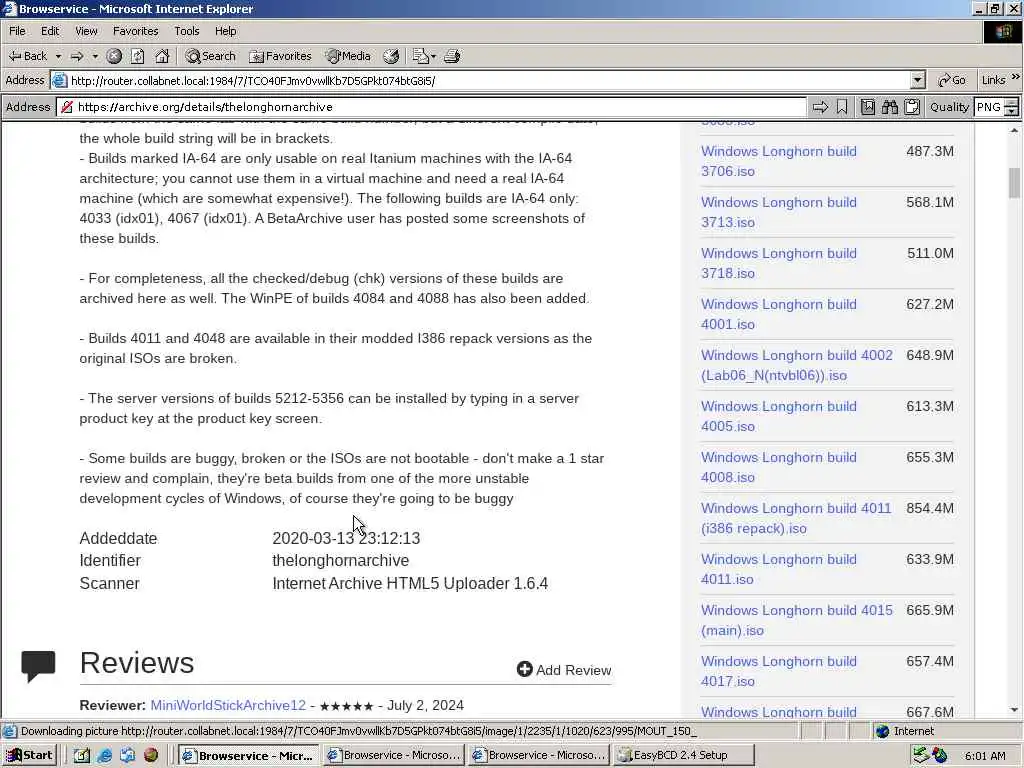Switch to third Browservice taskbar window
The image size is (1024, 768).
[x=539, y=756]
